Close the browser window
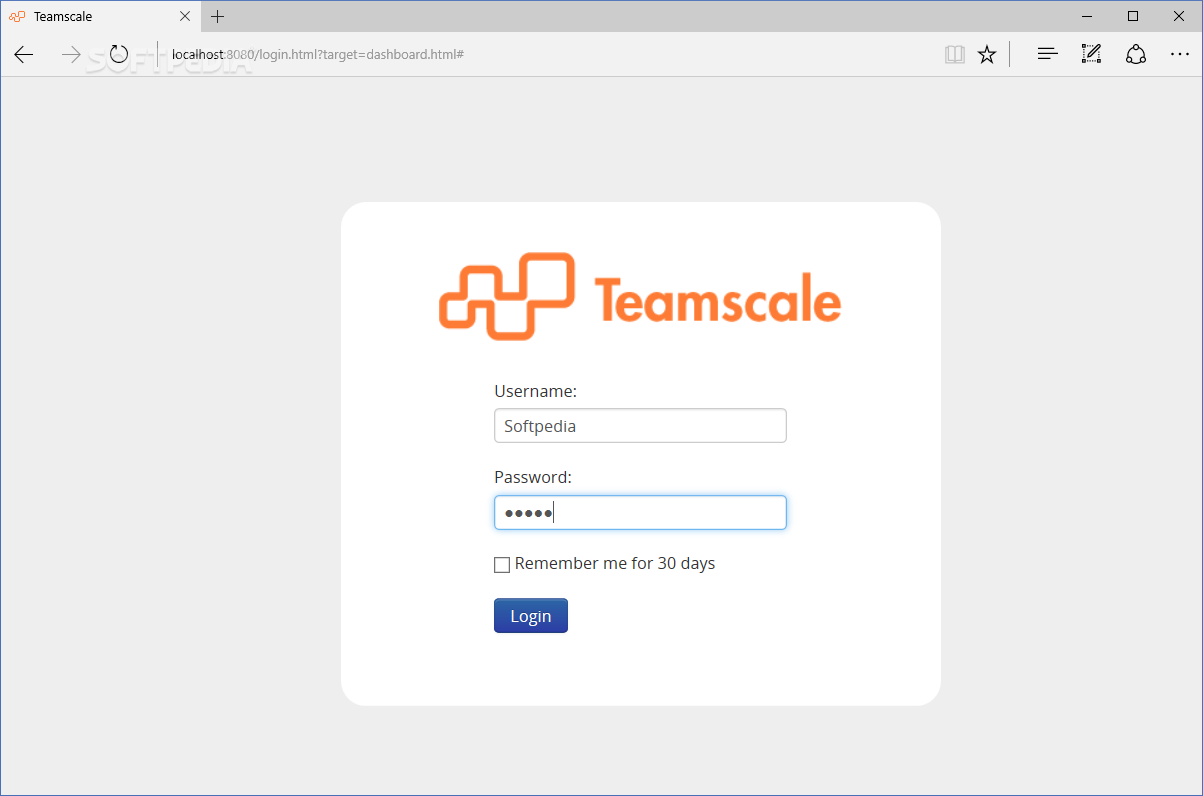The width and height of the screenshot is (1203, 796). click(1179, 16)
